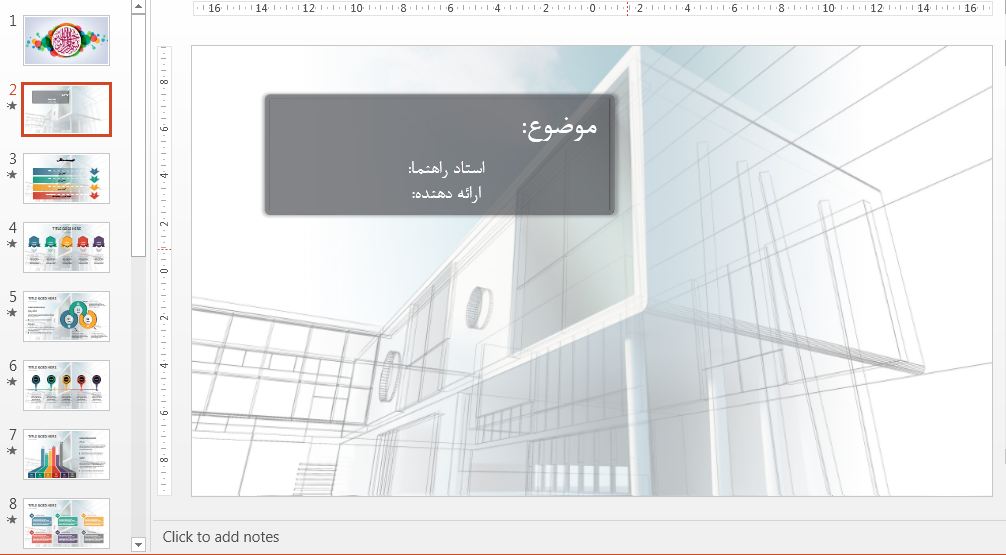Open slide 4 thumbnail with hexagon badges

pyautogui.click(x=66, y=247)
